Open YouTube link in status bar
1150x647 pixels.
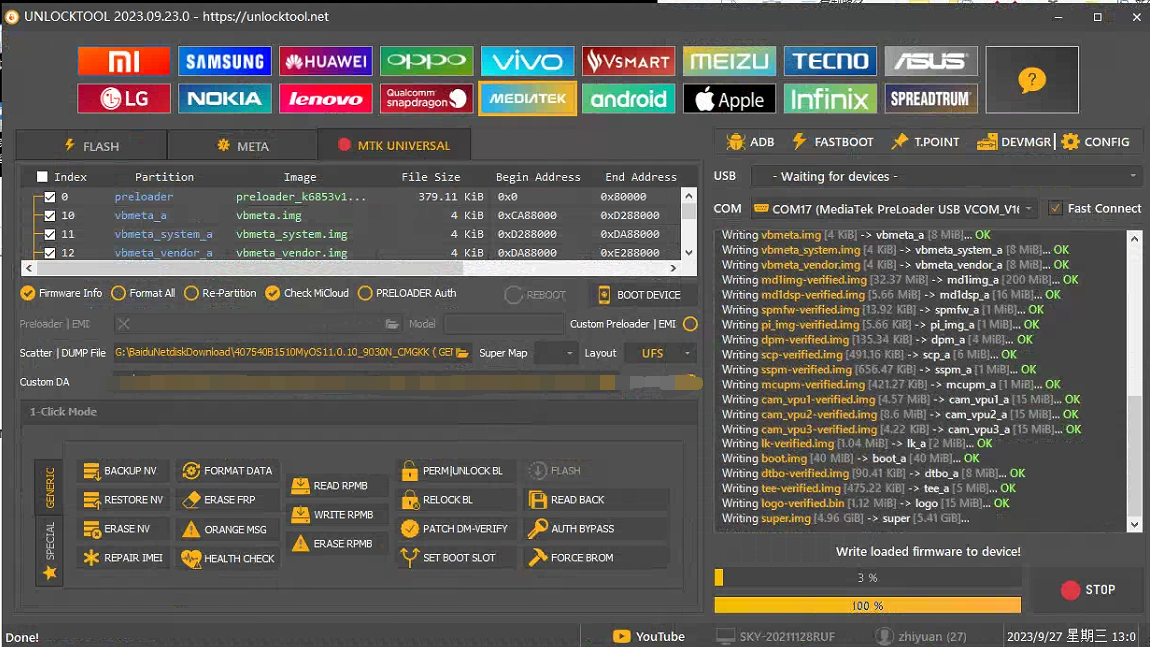tap(648, 637)
